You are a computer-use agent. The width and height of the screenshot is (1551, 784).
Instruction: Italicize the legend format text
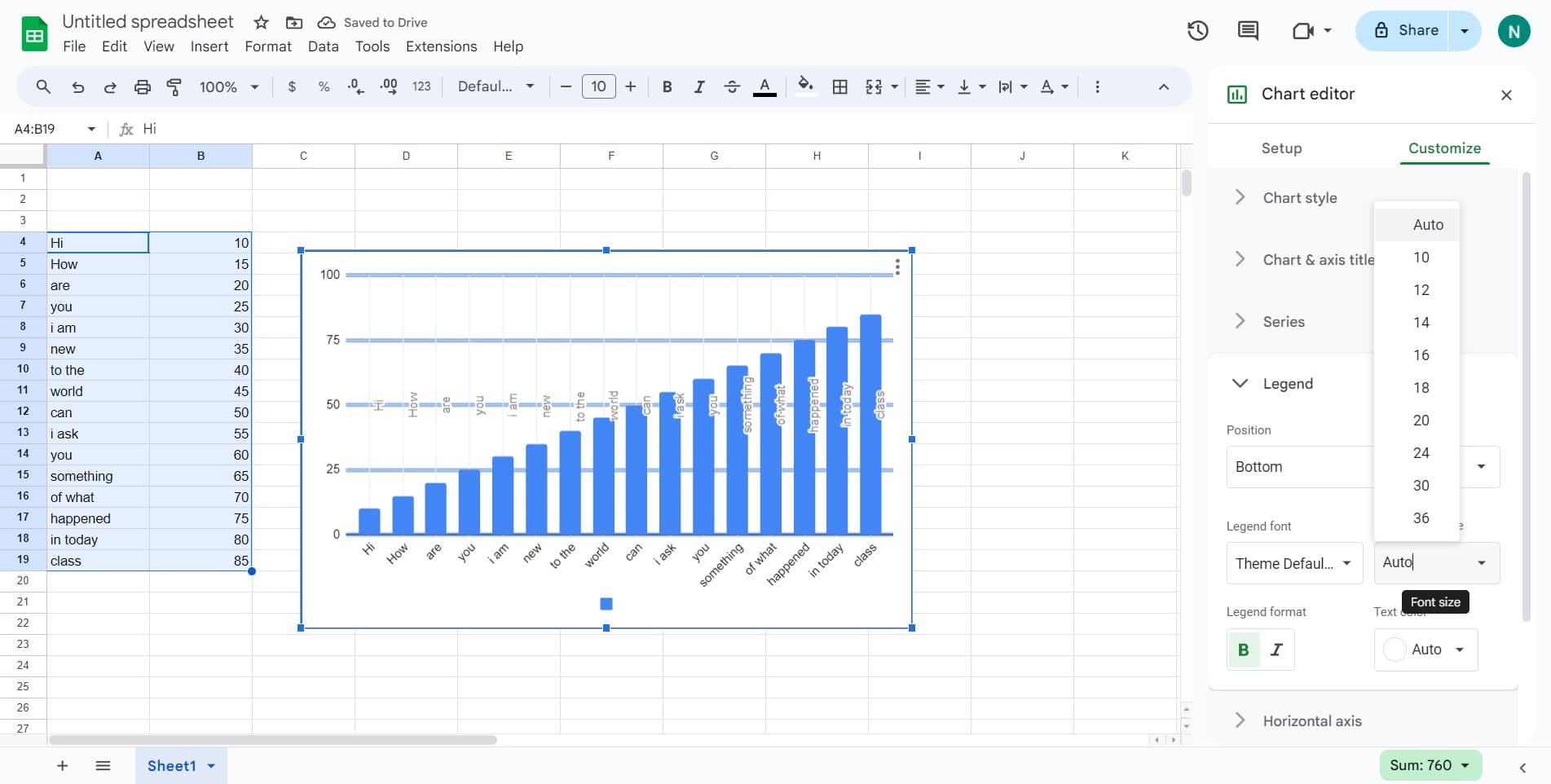pos(1276,650)
